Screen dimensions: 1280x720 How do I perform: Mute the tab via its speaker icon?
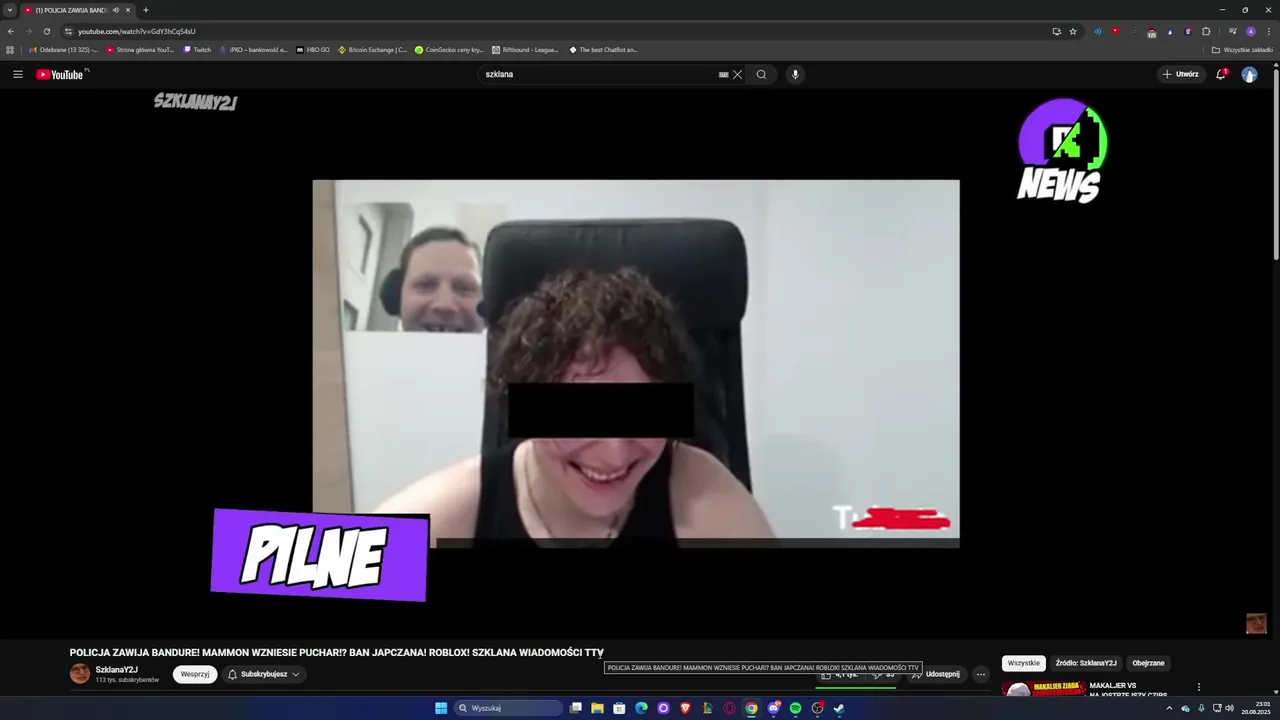(x=116, y=10)
